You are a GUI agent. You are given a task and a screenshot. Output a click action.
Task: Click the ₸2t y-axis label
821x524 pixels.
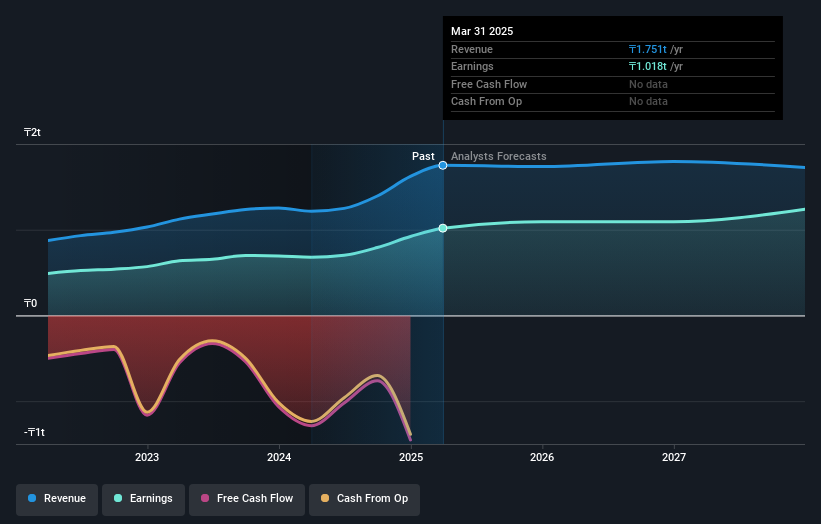point(32,132)
